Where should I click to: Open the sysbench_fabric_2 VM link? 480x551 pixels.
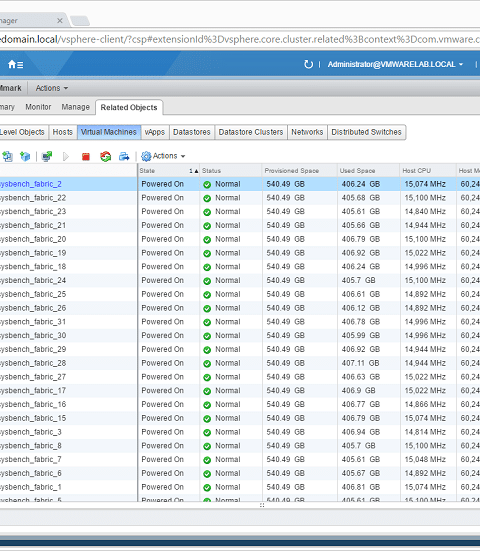(31, 184)
